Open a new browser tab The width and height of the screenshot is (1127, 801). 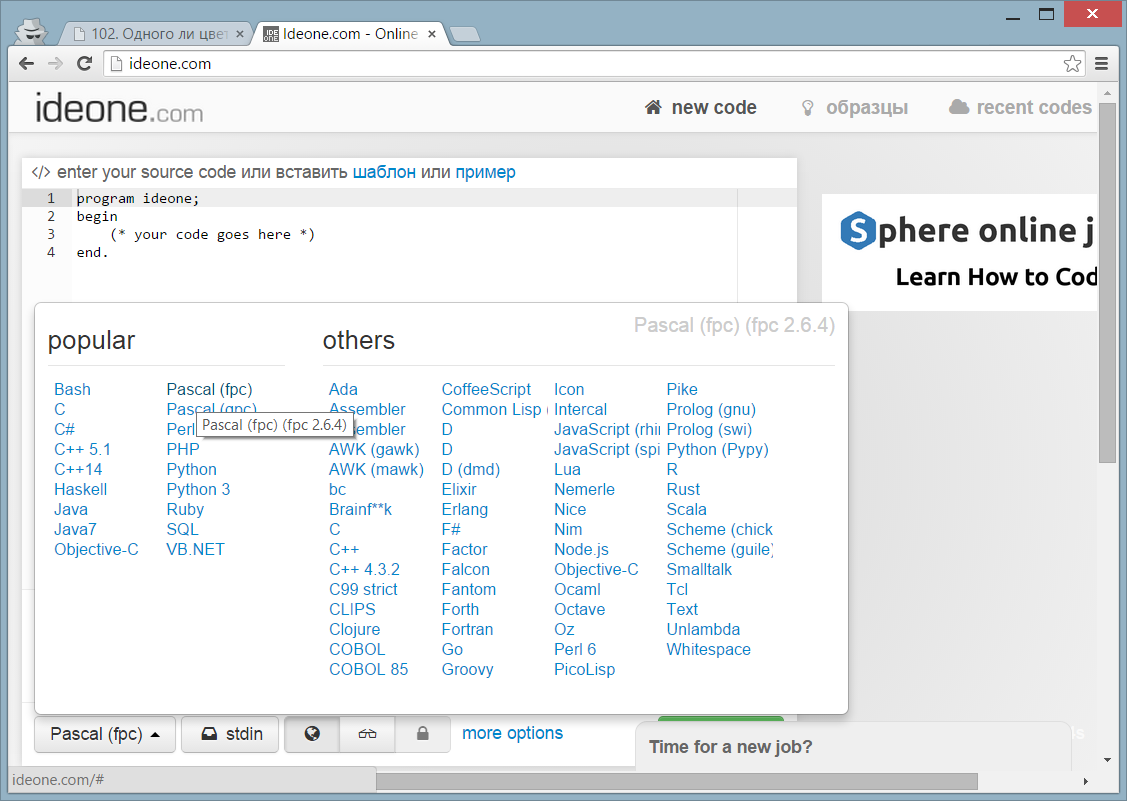464,34
